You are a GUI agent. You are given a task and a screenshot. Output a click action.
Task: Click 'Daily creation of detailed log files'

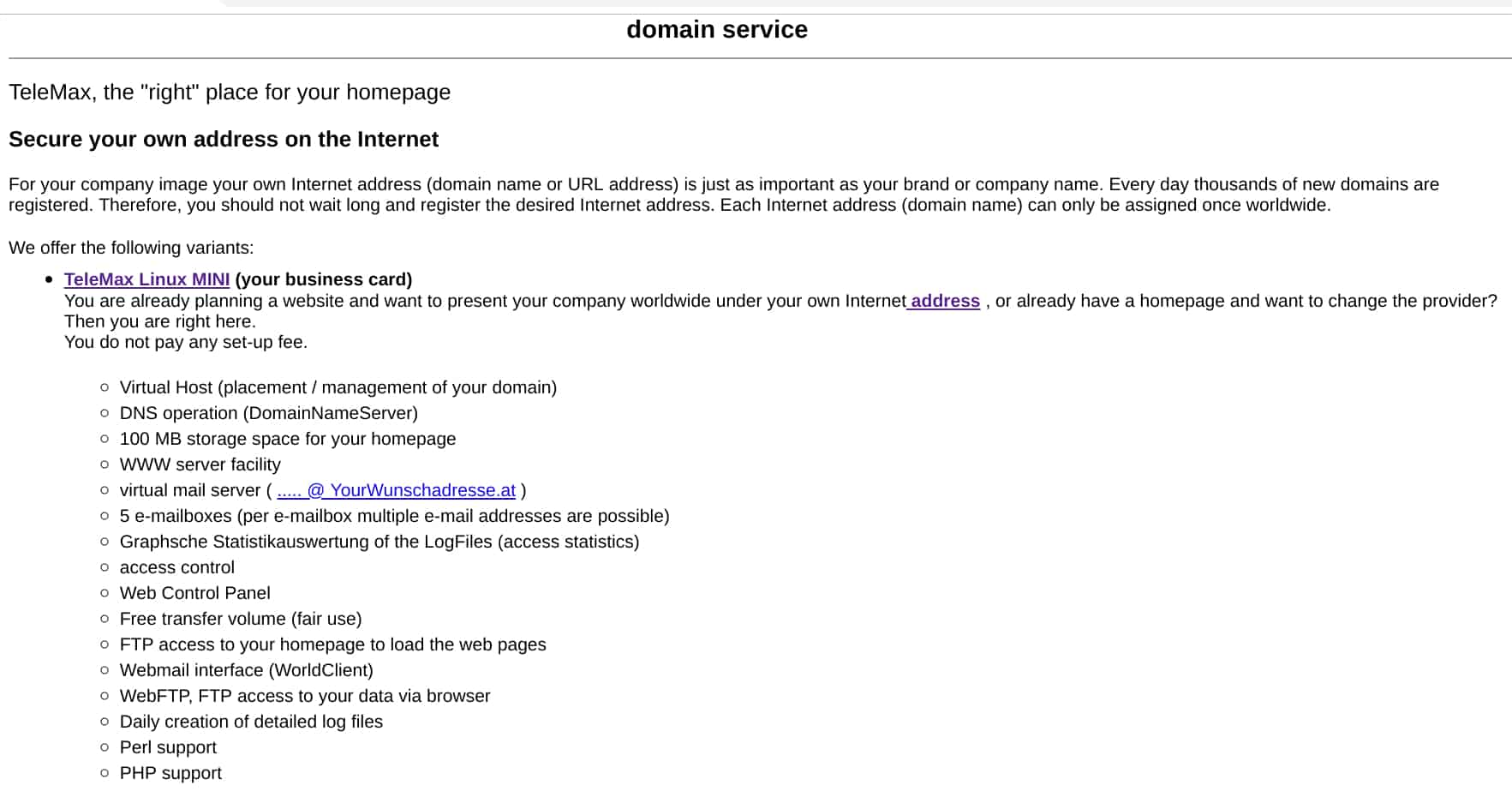251,722
